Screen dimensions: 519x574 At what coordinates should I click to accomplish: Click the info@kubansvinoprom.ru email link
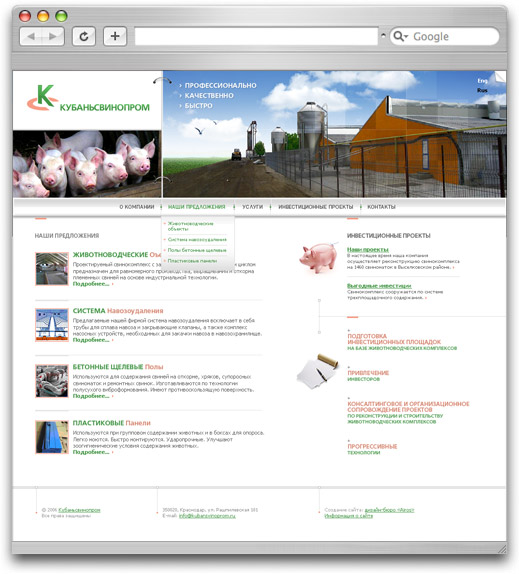[207, 515]
